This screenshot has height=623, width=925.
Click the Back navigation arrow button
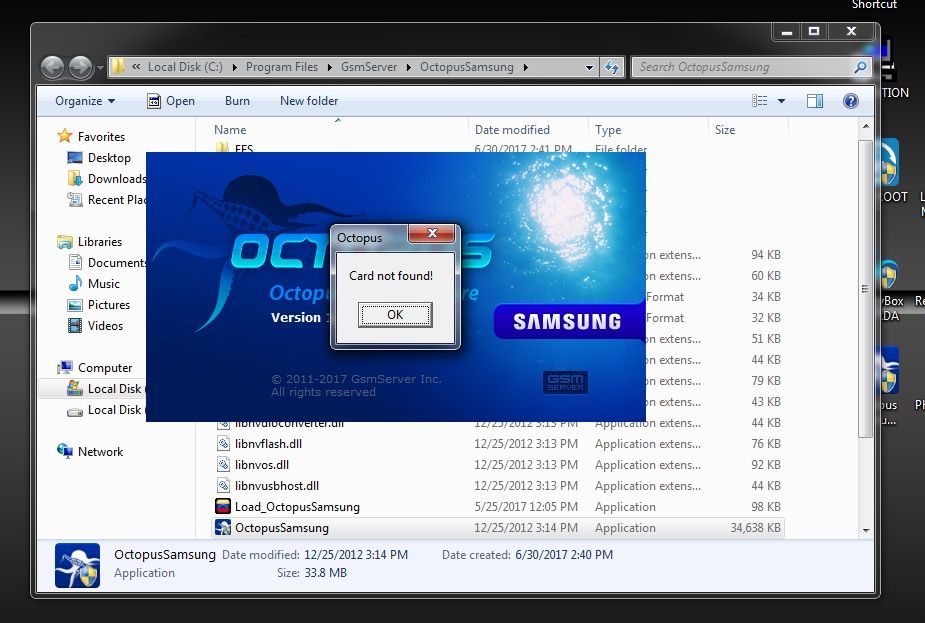point(53,68)
